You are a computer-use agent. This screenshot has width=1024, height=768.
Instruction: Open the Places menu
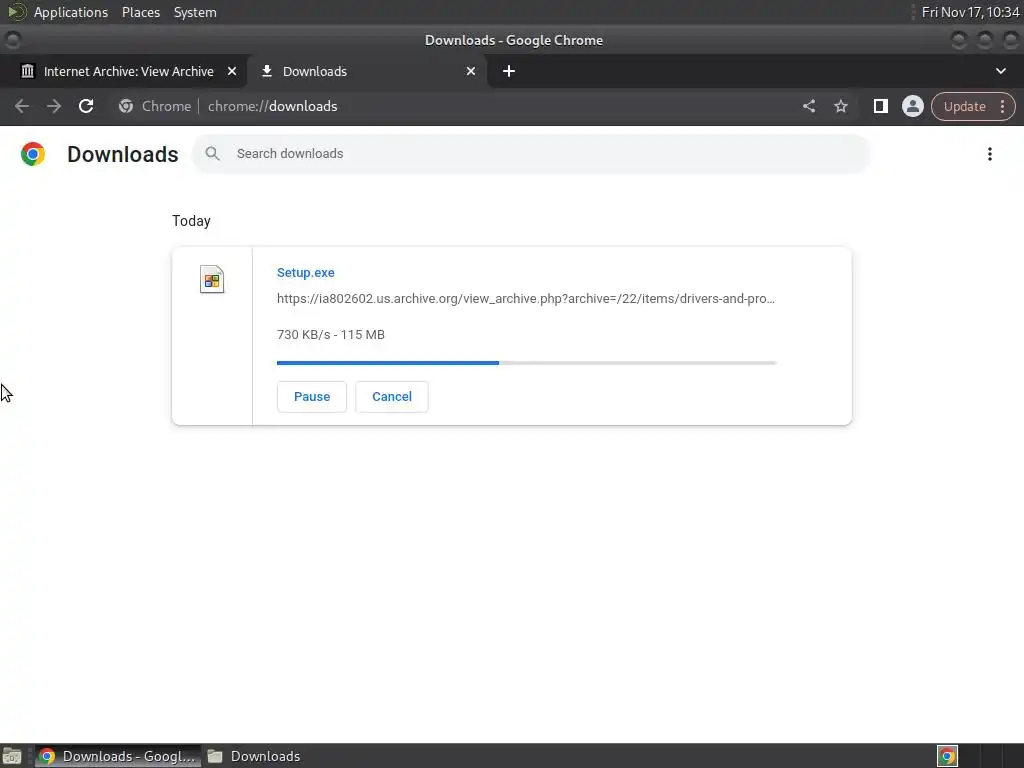(140, 12)
